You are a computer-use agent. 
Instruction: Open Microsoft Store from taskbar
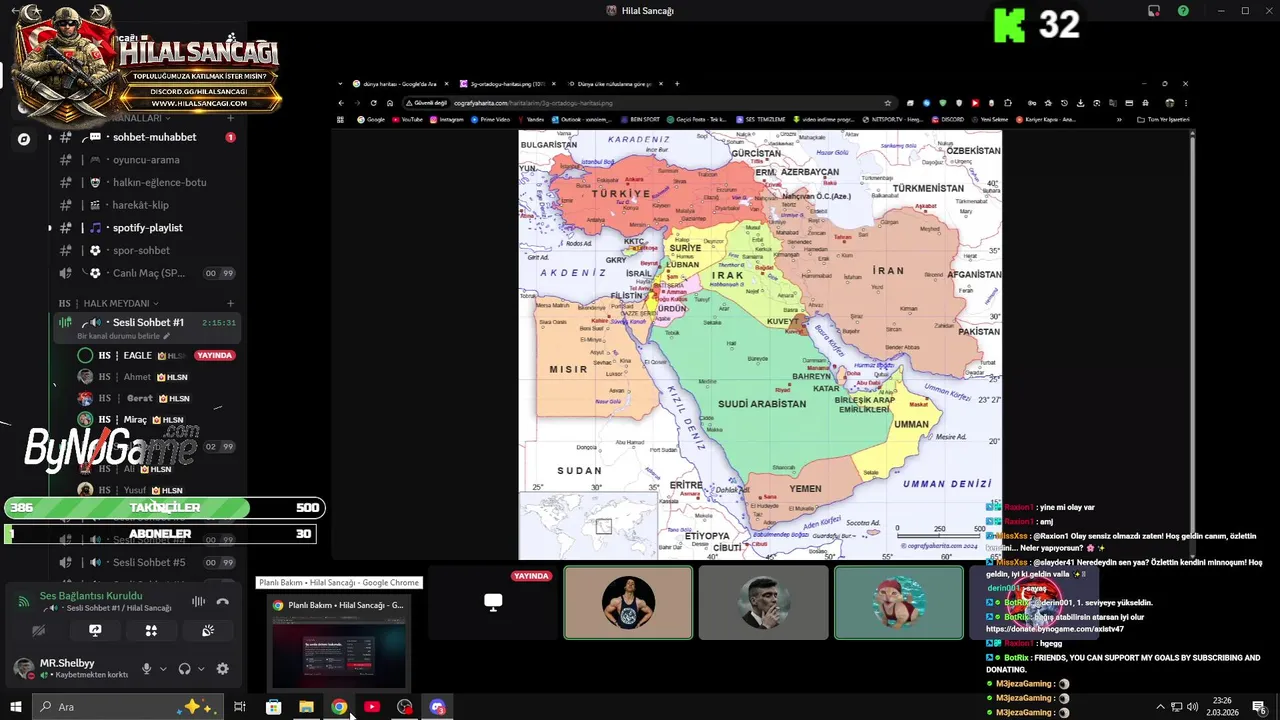tap(273, 707)
